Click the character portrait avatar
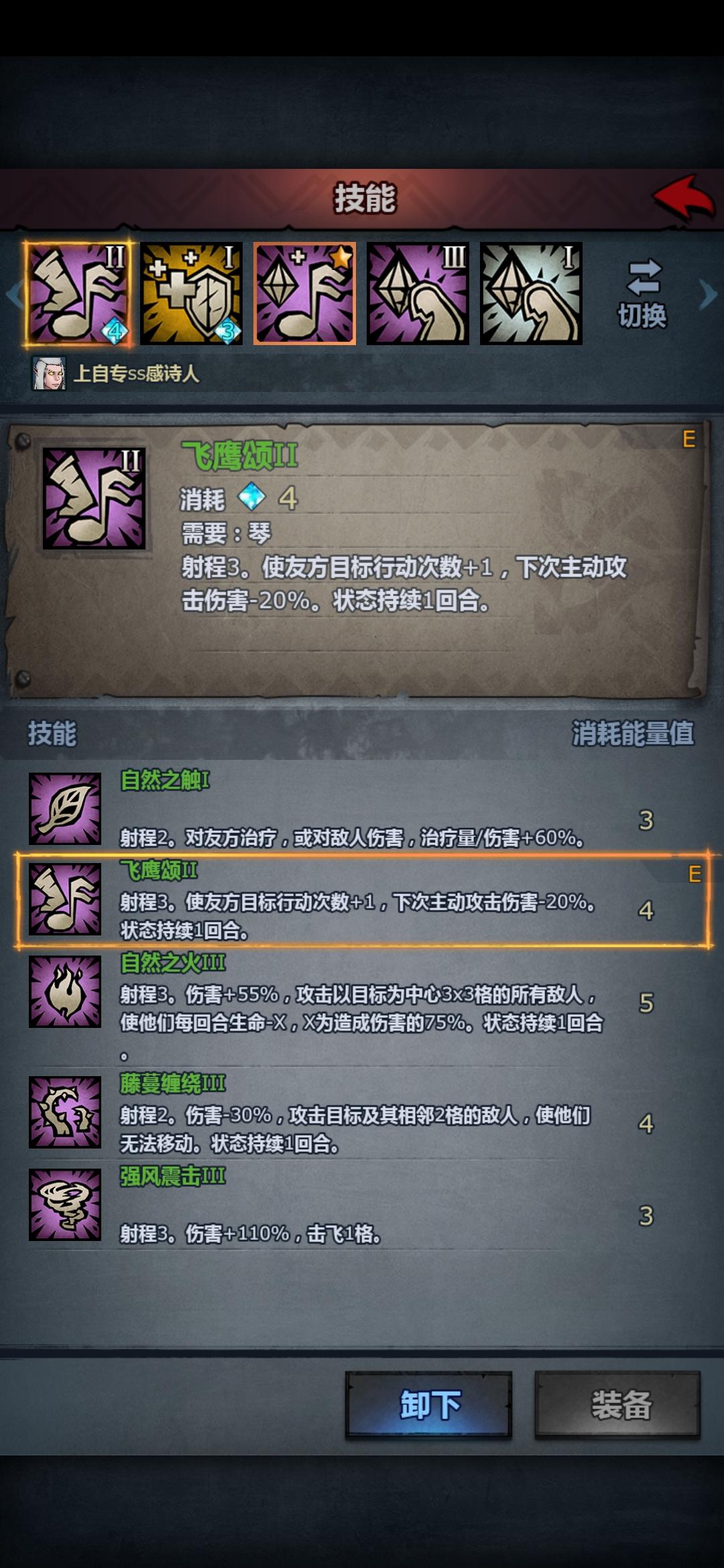 [x=49, y=373]
